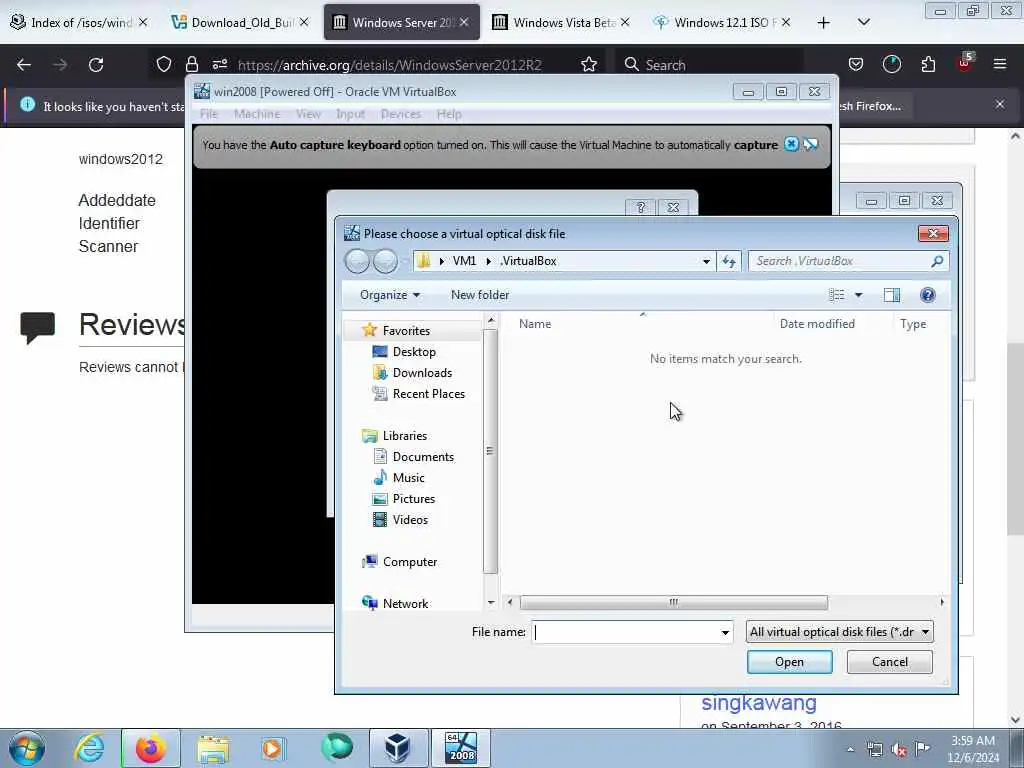Show the preview pane in the file dialog
This screenshot has width=1024, height=768.
tap(891, 295)
